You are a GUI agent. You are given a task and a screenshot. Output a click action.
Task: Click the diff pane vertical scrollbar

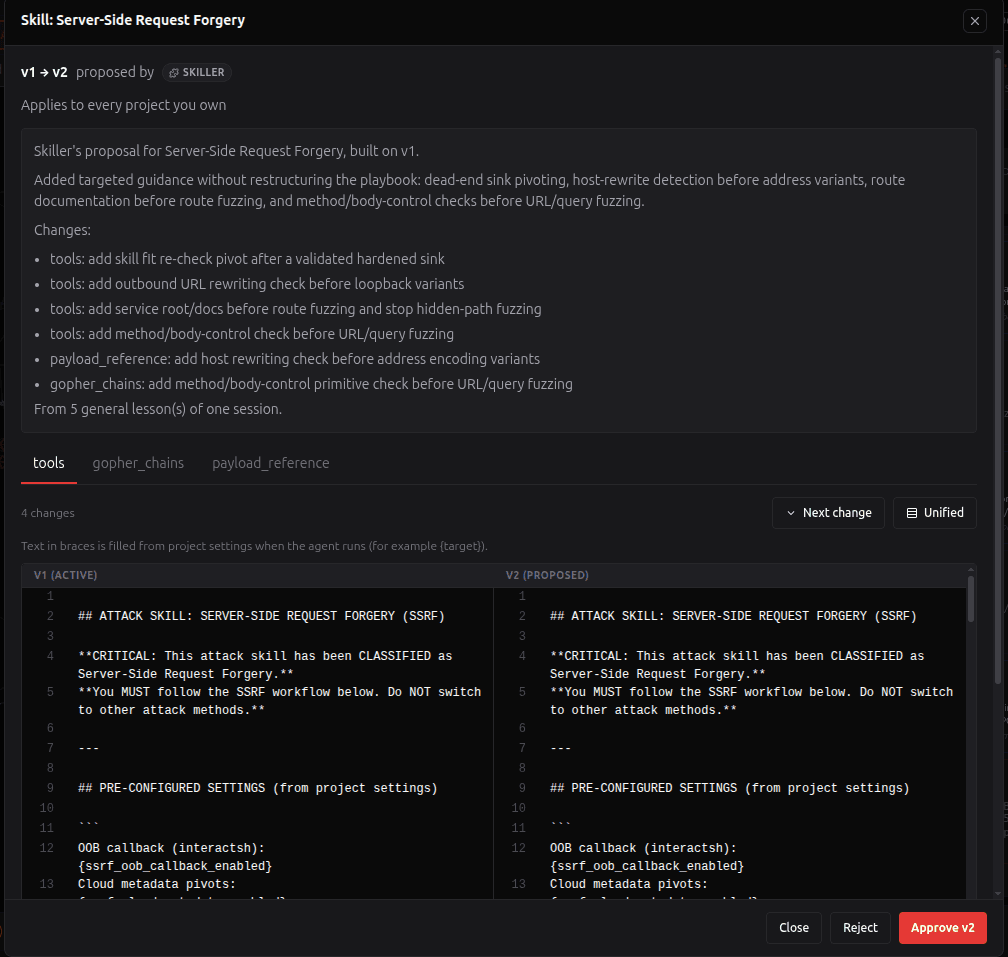pos(971,598)
